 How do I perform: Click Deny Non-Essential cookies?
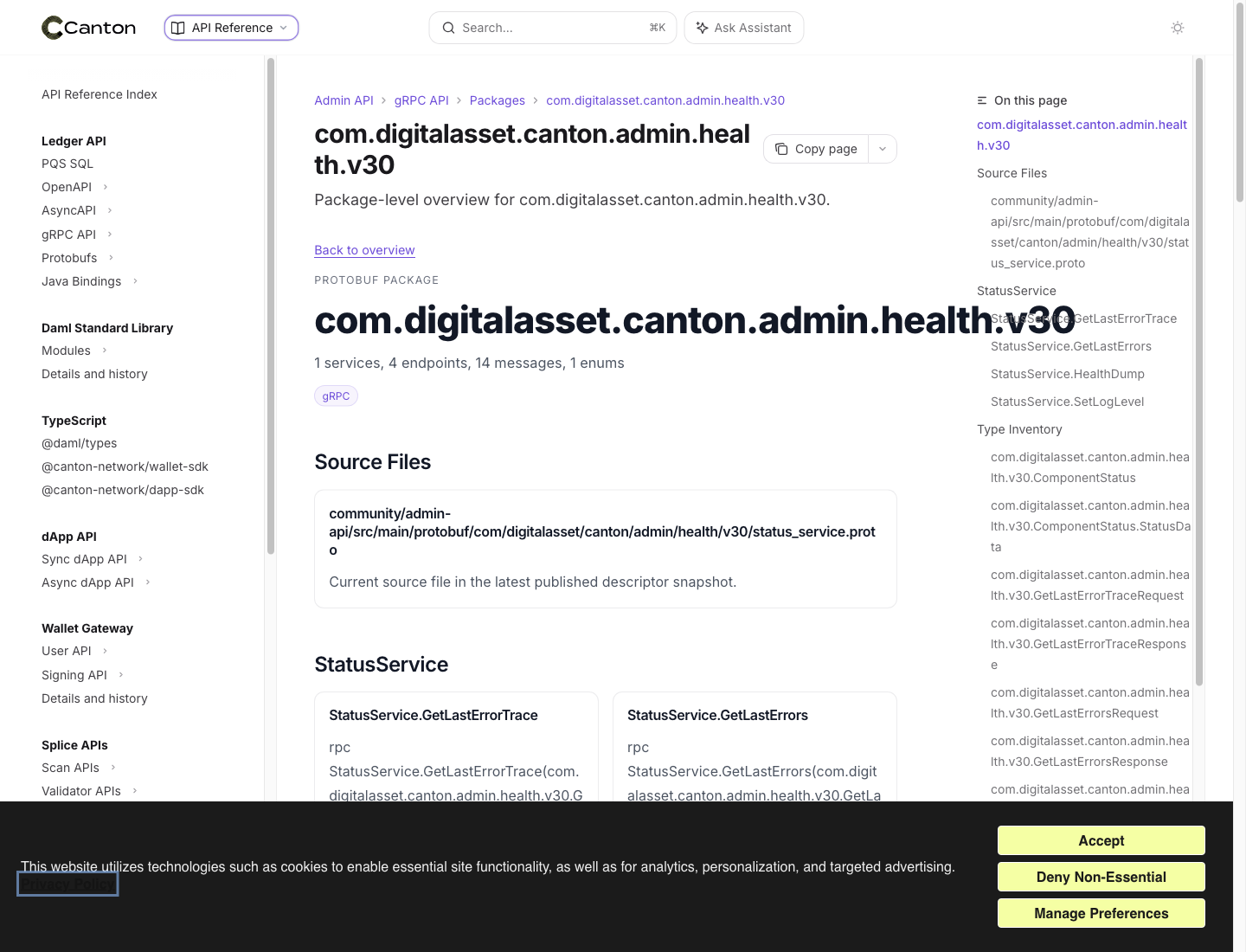point(1101,877)
